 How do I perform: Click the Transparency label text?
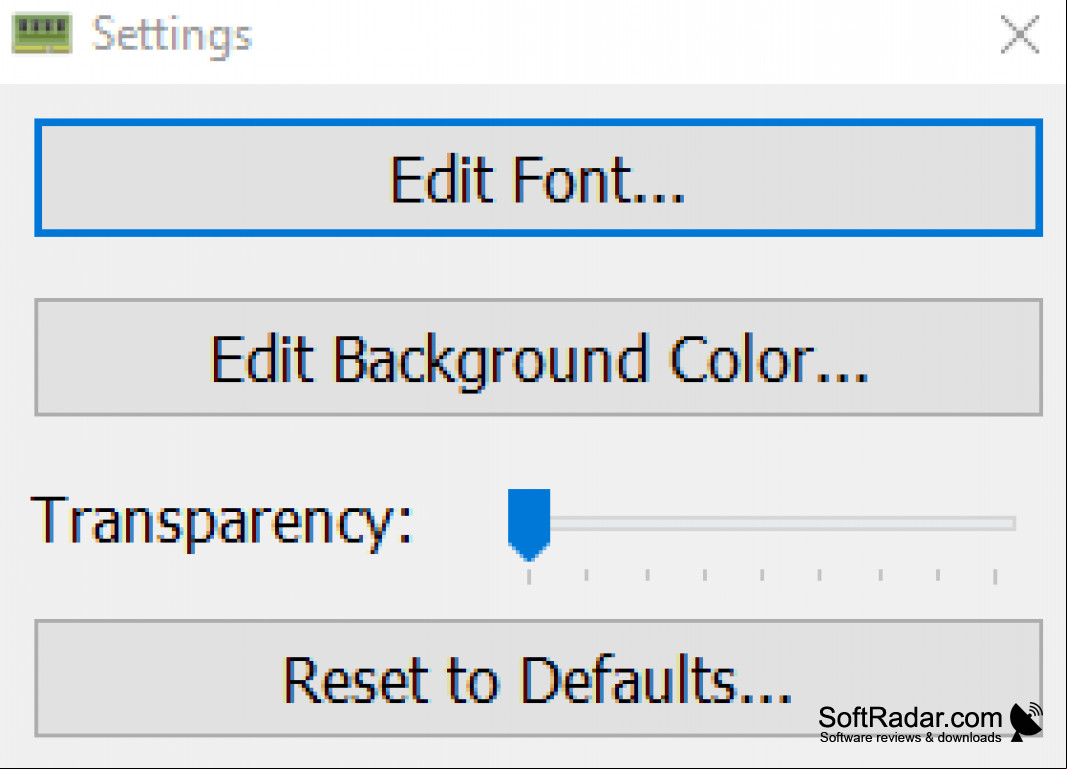point(222,523)
